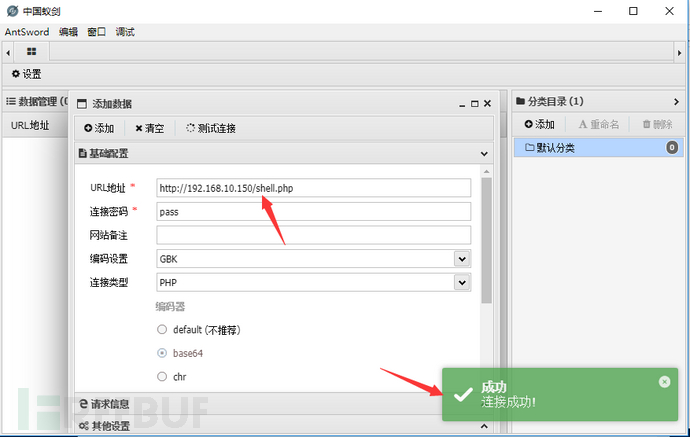Image resolution: width=690 pixels, height=437 pixels.
Task: Open 设置 settings button
Action: pyautogui.click(x=26, y=74)
